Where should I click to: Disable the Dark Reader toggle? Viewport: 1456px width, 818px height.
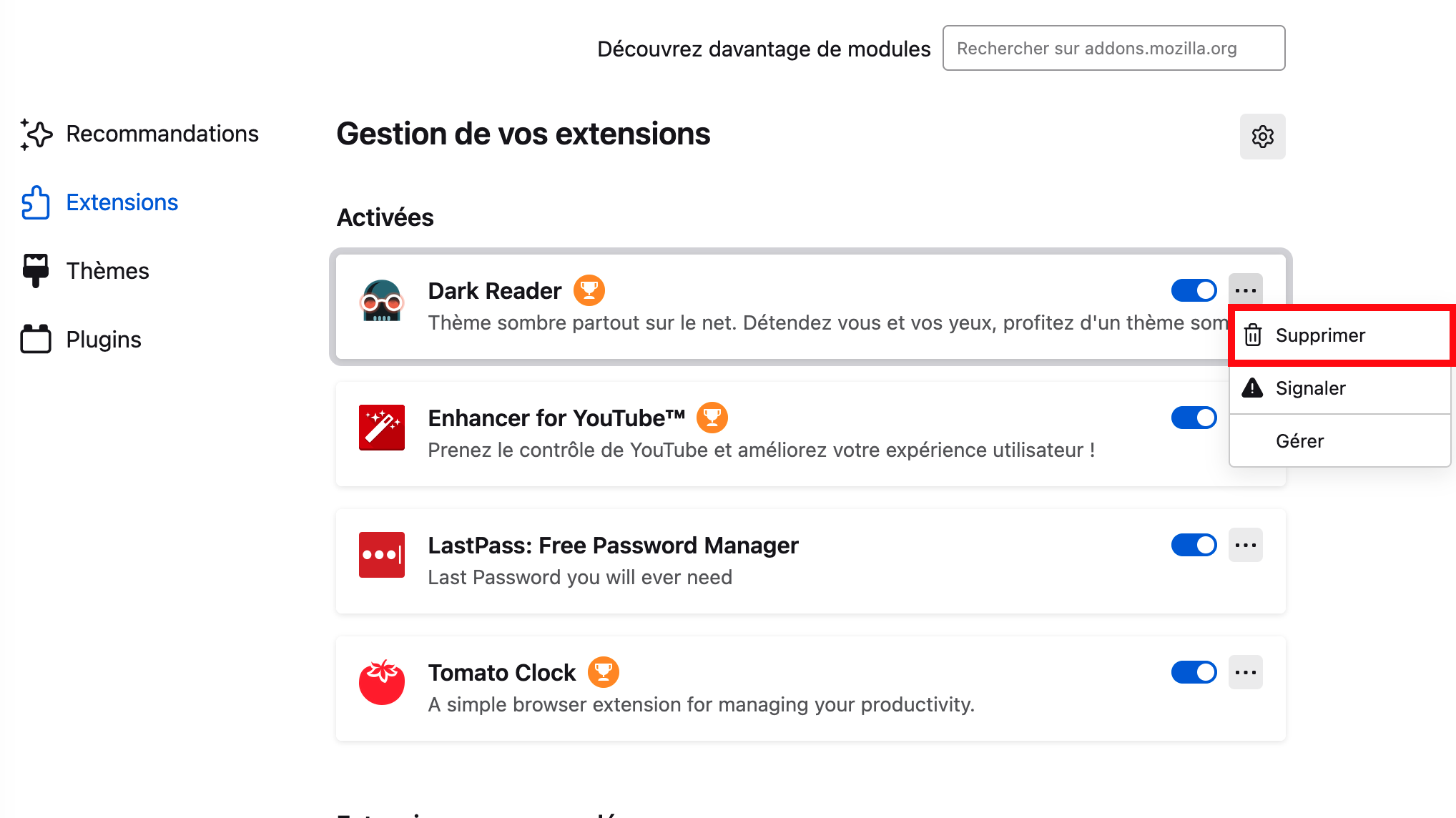(x=1194, y=290)
